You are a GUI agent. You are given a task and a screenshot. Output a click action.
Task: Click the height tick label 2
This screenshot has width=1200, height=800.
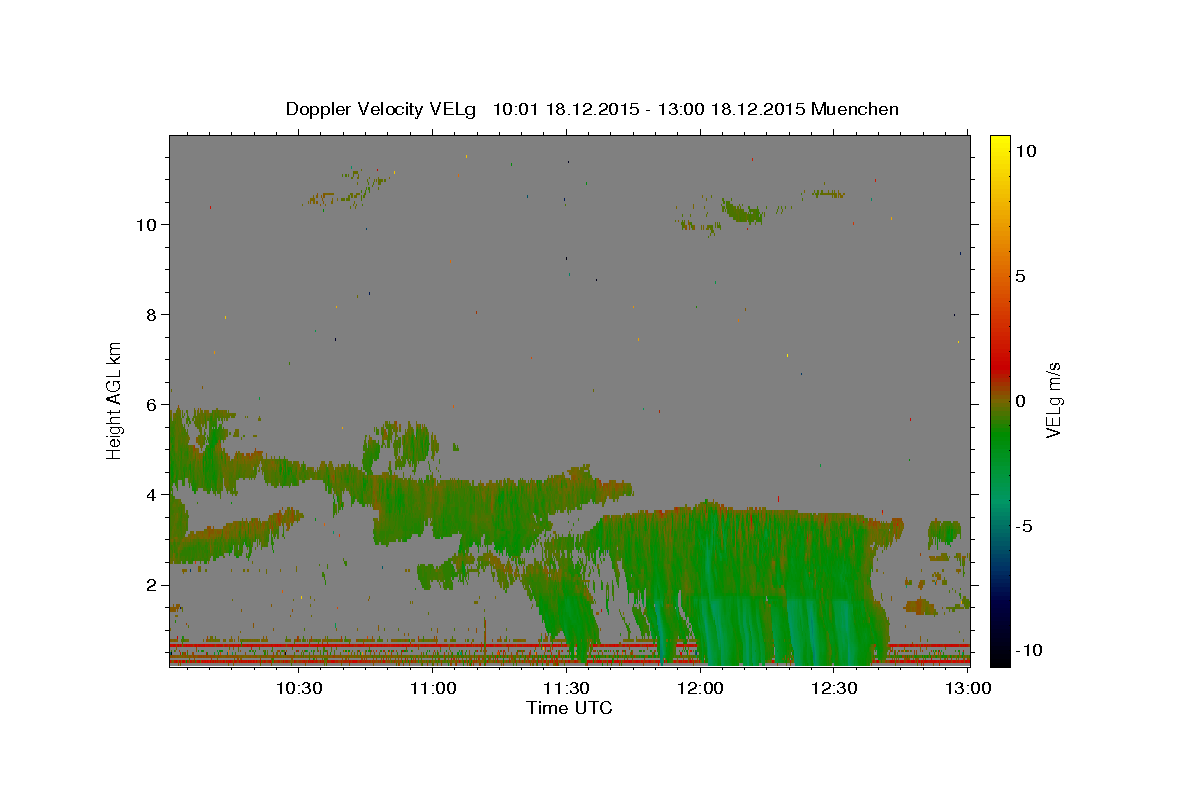[151, 584]
